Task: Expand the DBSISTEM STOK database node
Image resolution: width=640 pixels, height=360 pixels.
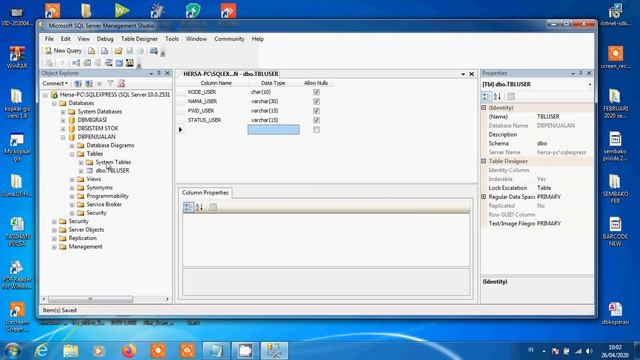Action: 63,129
